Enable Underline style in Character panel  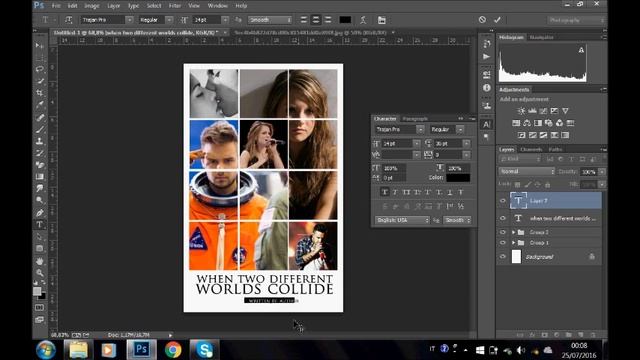tap(449, 192)
